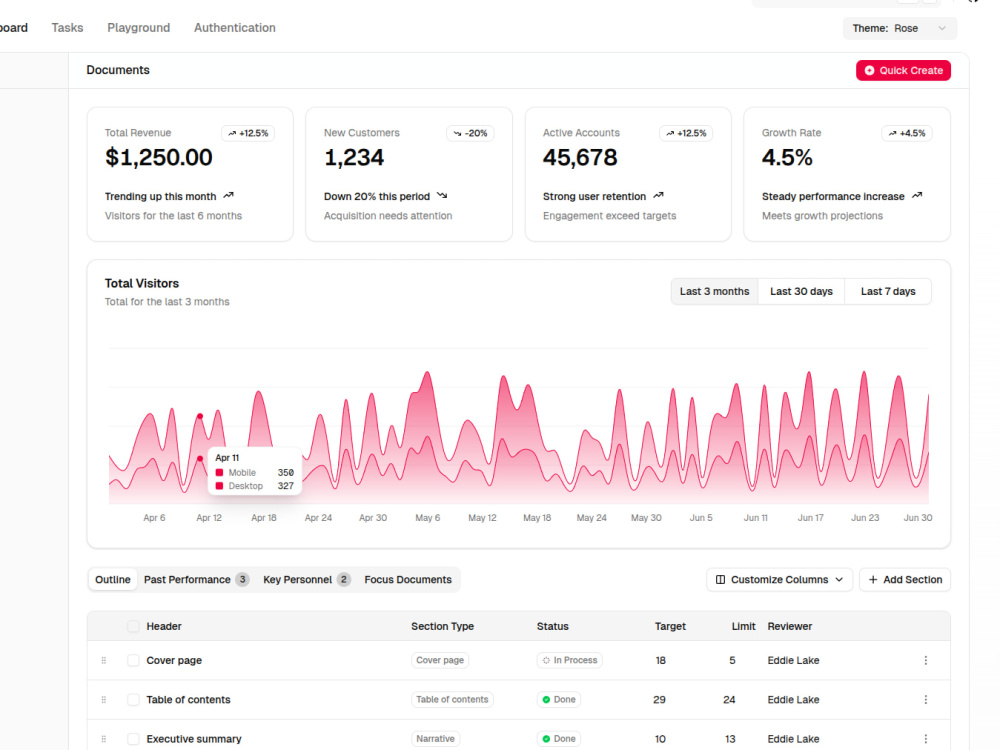Open the Theme Rose dropdown
Image resolution: width=1000 pixels, height=750 pixels.
899,28
